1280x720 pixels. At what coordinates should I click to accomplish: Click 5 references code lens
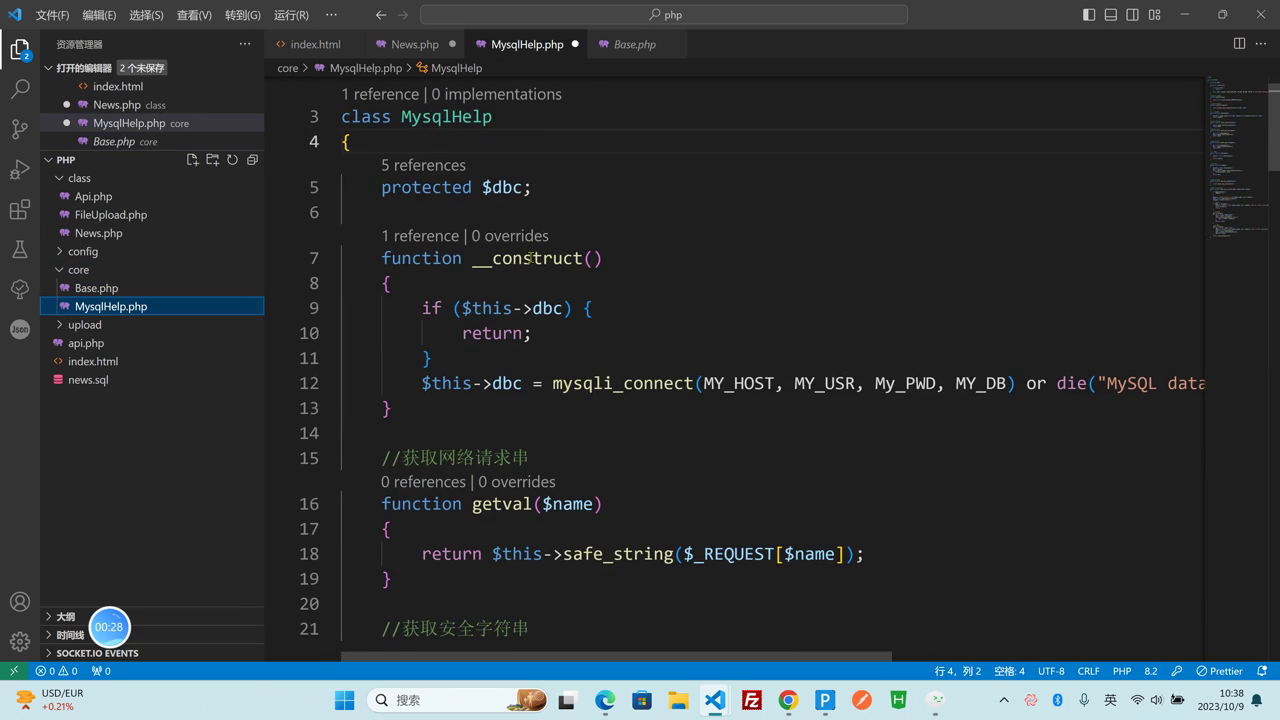(x=423, y=165)
